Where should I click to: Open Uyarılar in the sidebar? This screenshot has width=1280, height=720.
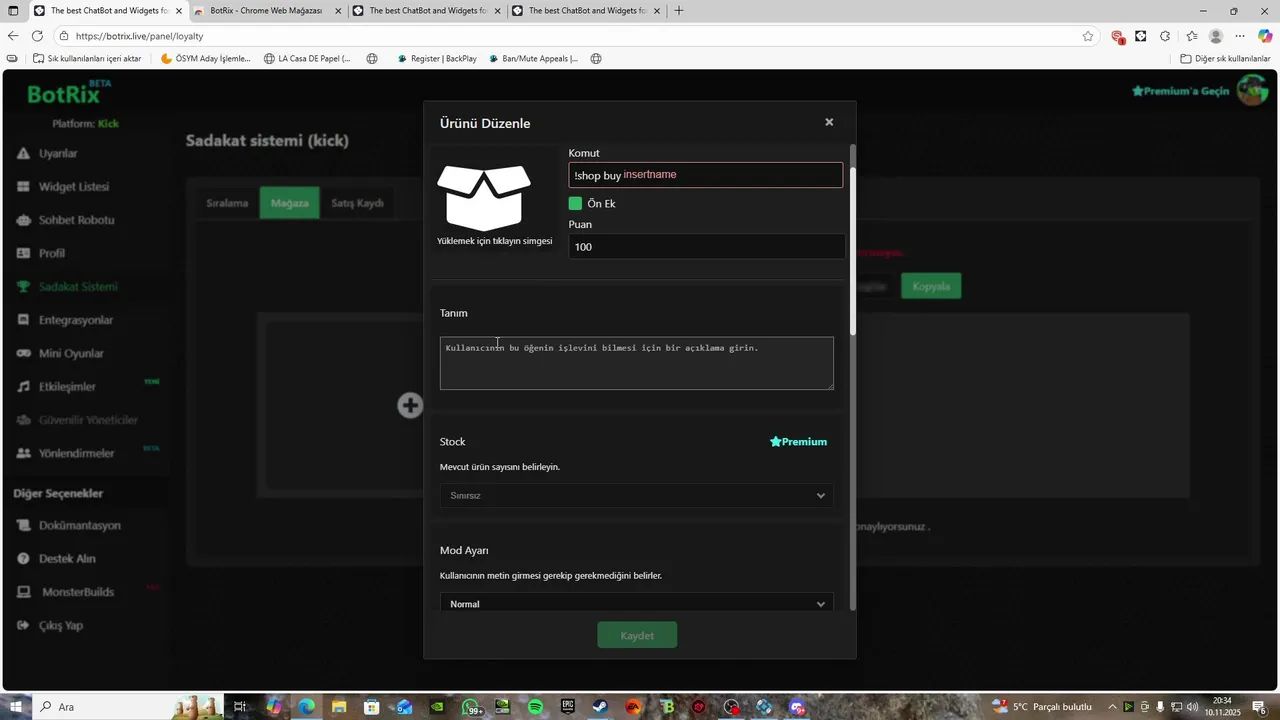coord(58,153)
